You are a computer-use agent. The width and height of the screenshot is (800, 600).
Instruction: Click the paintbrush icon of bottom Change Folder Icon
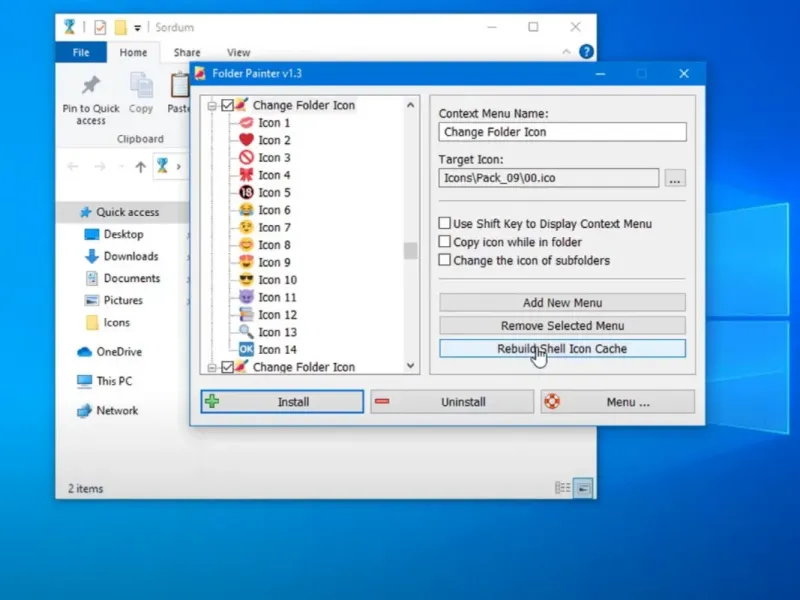pyautogui.click(x=241, y=366)
